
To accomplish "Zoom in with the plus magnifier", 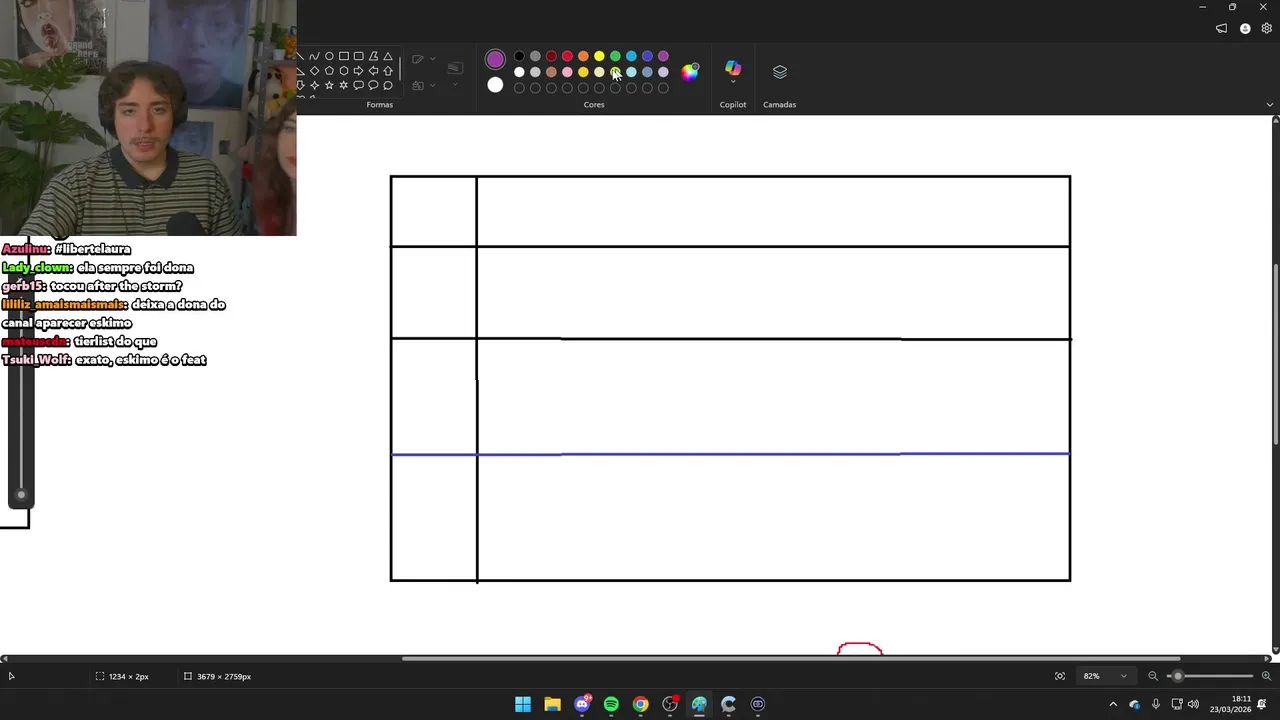I will point(1266,676).
